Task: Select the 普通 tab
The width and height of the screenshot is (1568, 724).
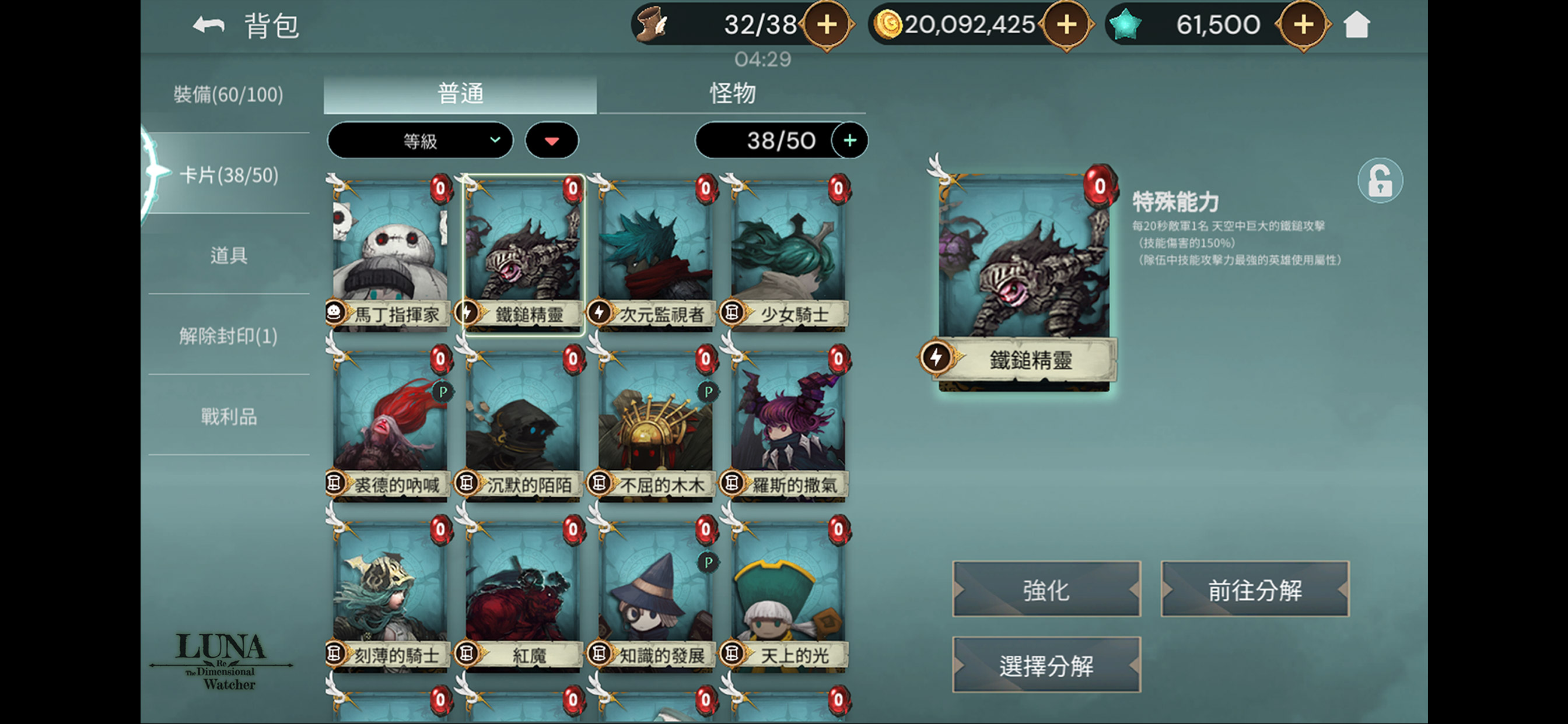Action: [460, 94]
